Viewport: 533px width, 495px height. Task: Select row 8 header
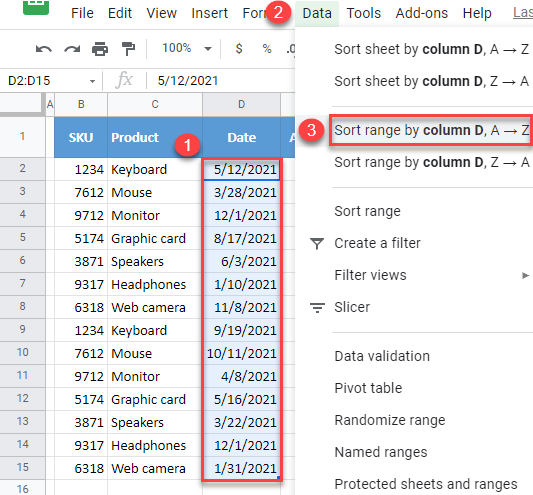tap(22, 306)
